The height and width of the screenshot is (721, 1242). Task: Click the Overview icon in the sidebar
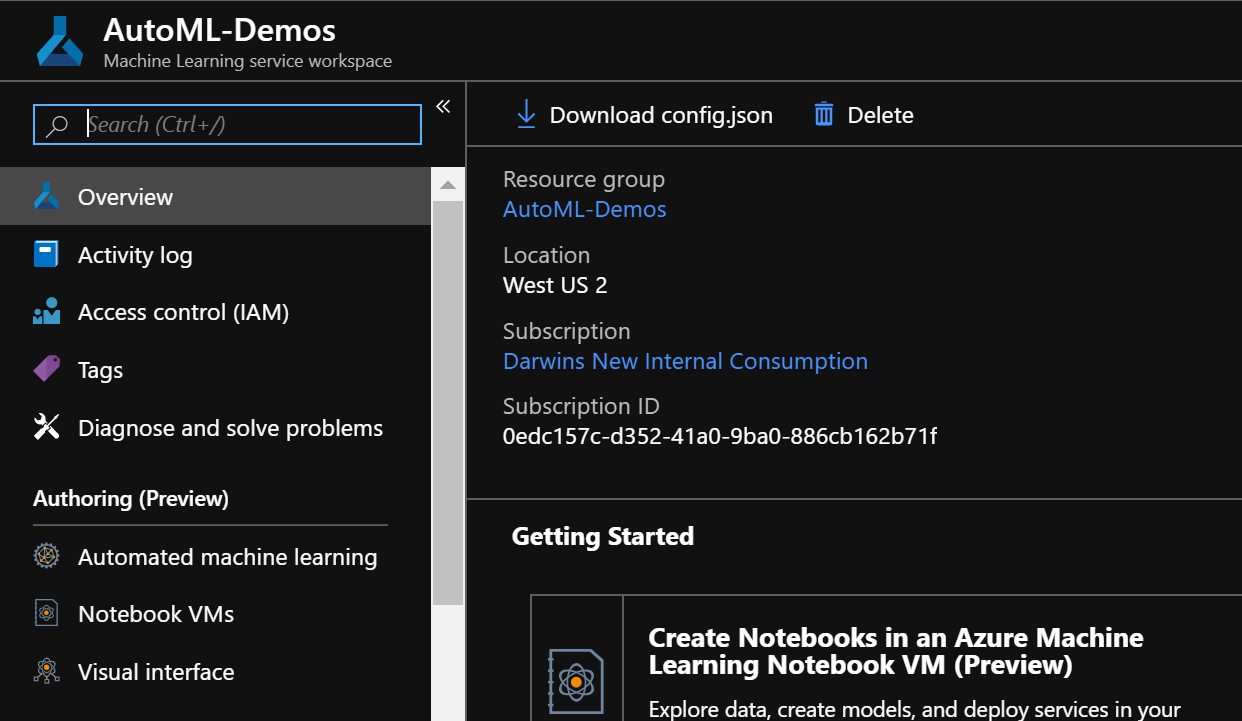pyautogui.click(x=47, y=197)
